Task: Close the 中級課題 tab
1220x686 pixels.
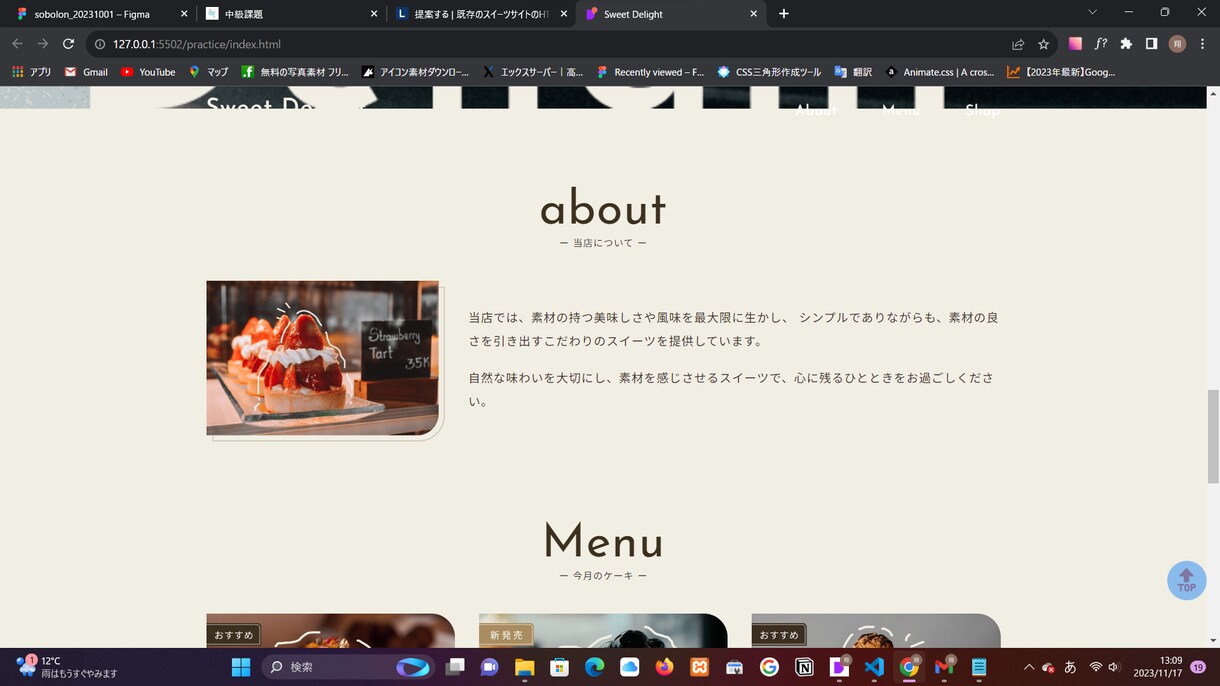Action: 374,14
